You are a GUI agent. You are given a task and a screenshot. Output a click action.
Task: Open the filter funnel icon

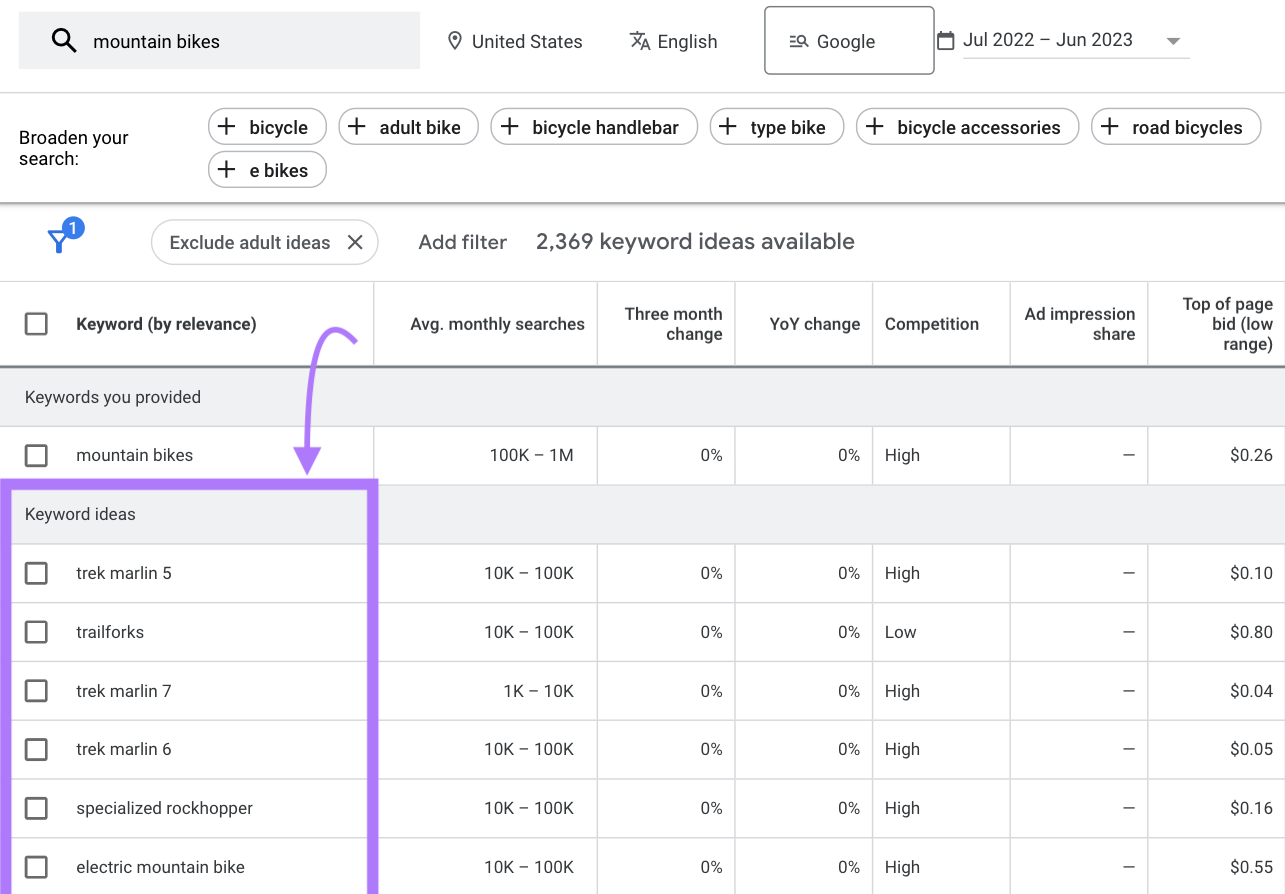(x=60, y=241)
